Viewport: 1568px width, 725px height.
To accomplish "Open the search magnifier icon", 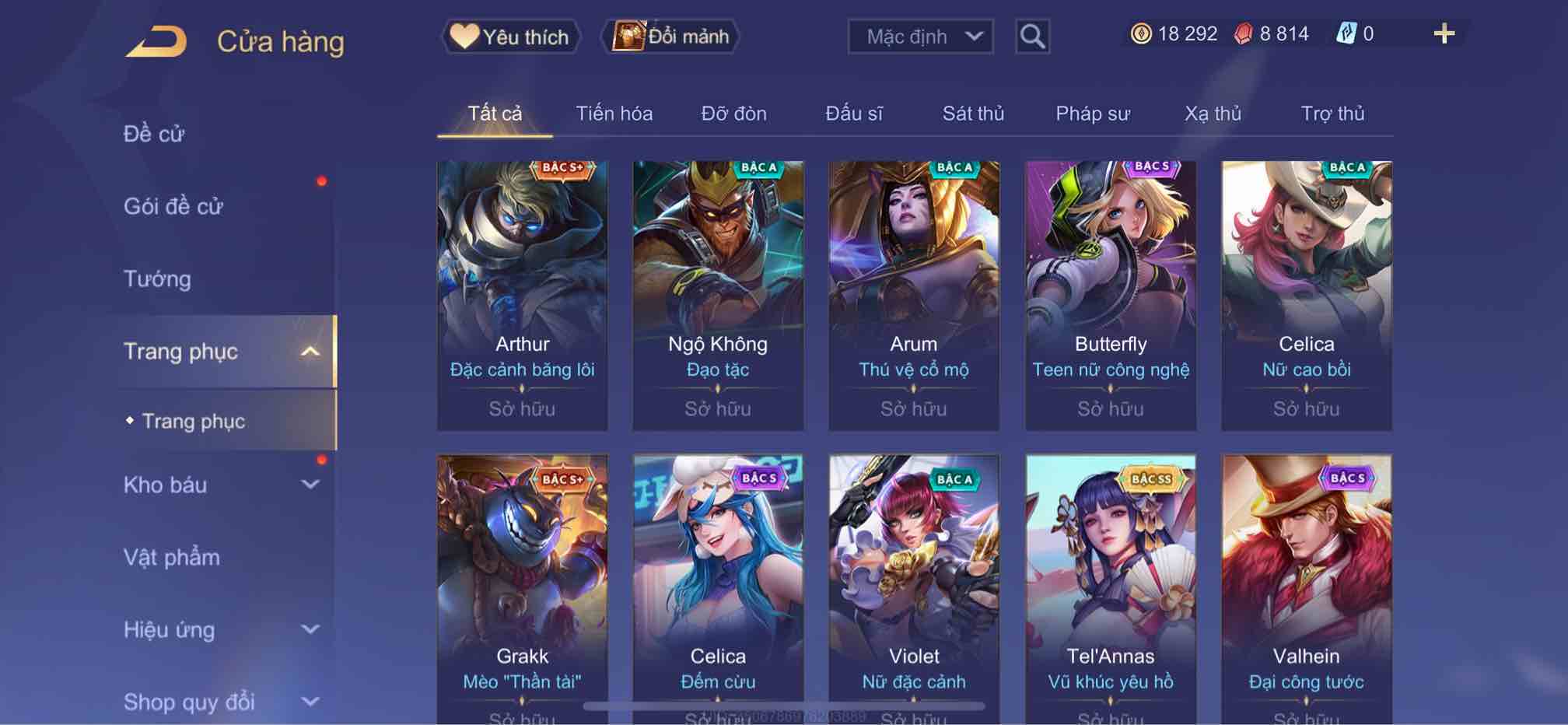I will [x=1032, y=37].
